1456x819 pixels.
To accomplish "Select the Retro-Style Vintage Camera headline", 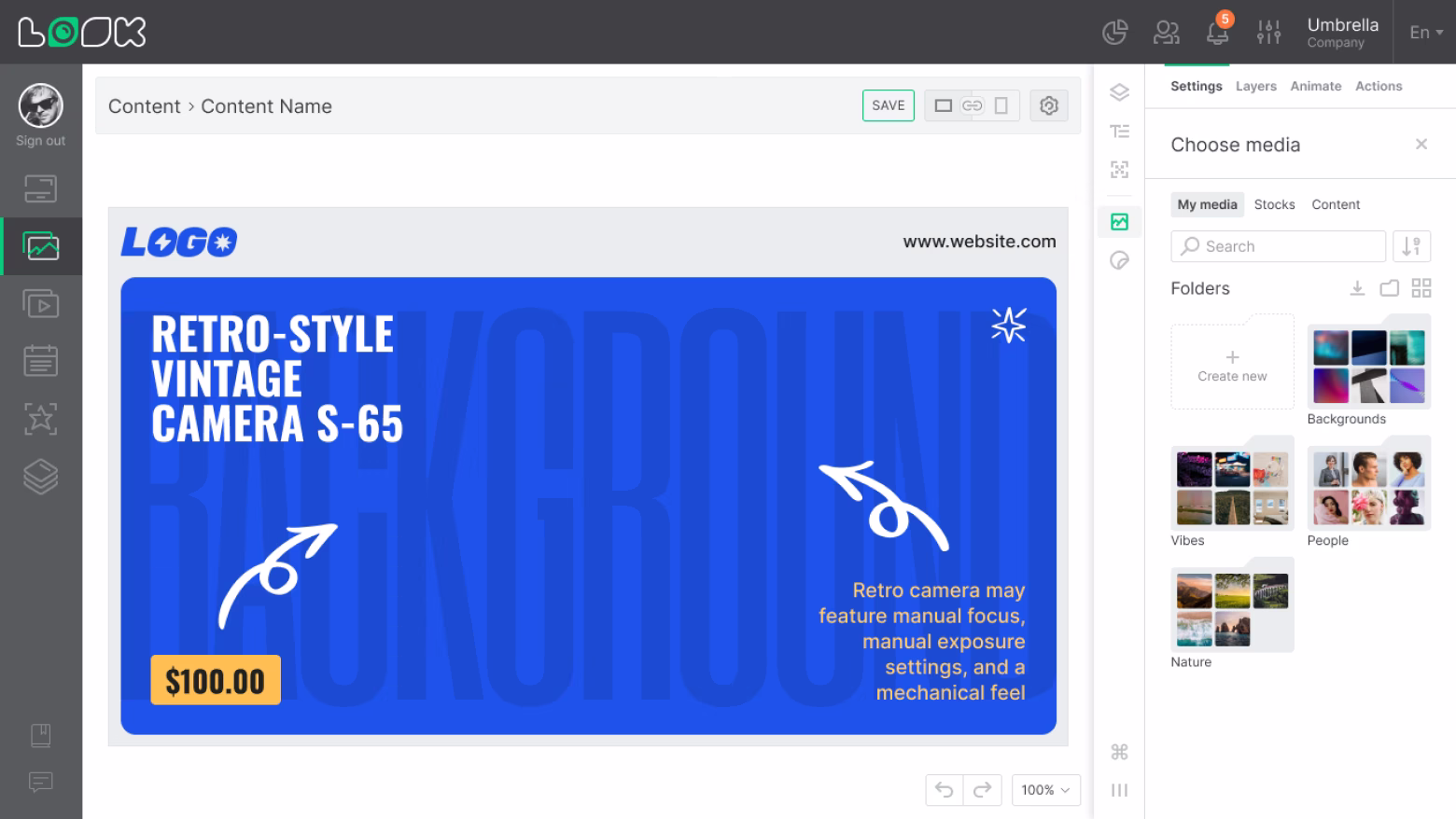I will point(277,379).
